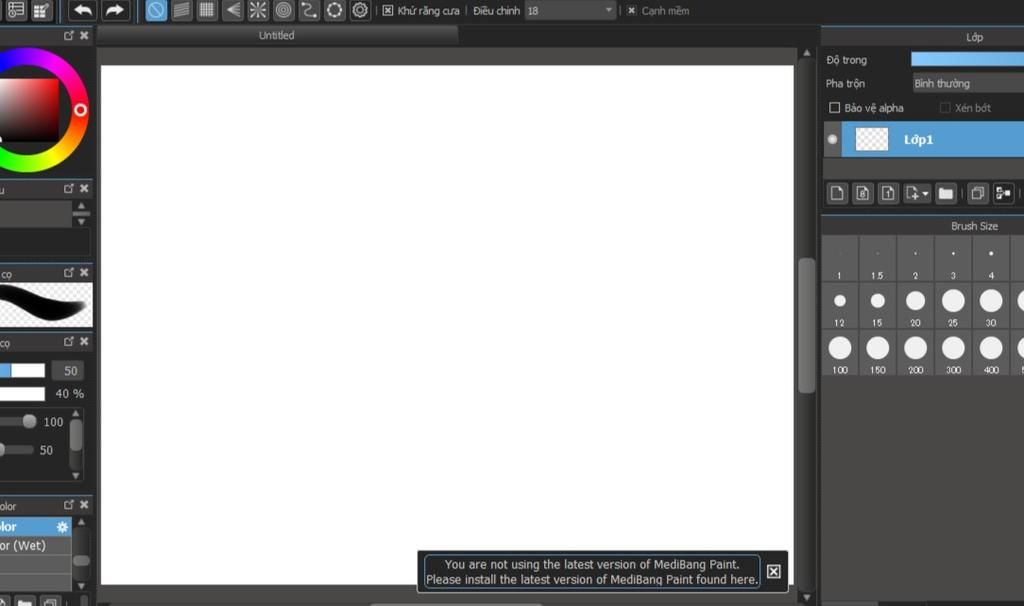Viewport: 1024px width, 606px height.
Task: Dismiss the MediBang update notification
Action: 773,571
